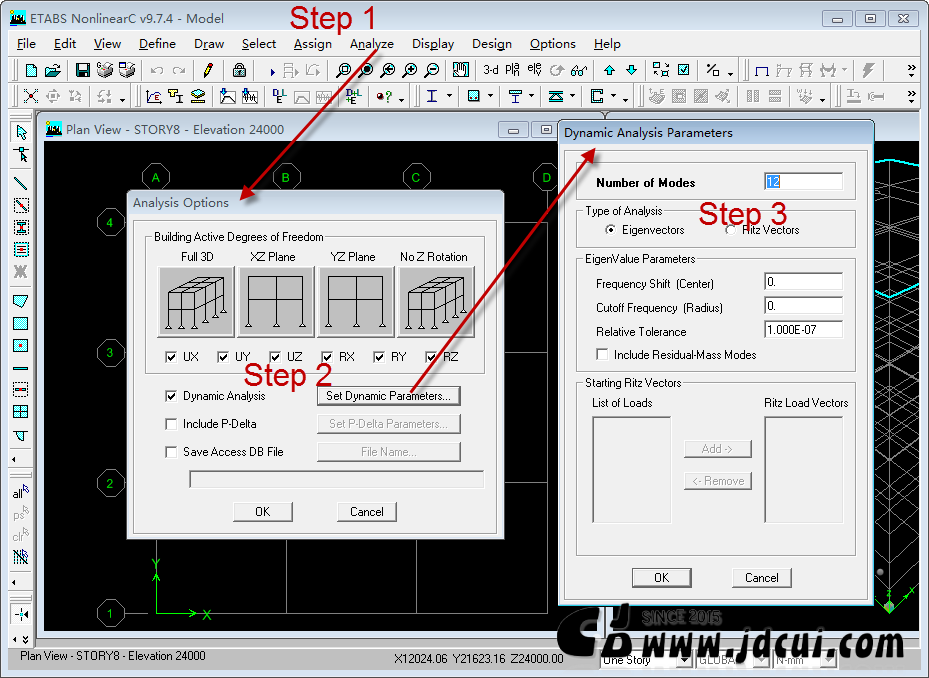Zoom in one step
The image size is (929, 678).
pyautogui.click(x=410, y=71)
